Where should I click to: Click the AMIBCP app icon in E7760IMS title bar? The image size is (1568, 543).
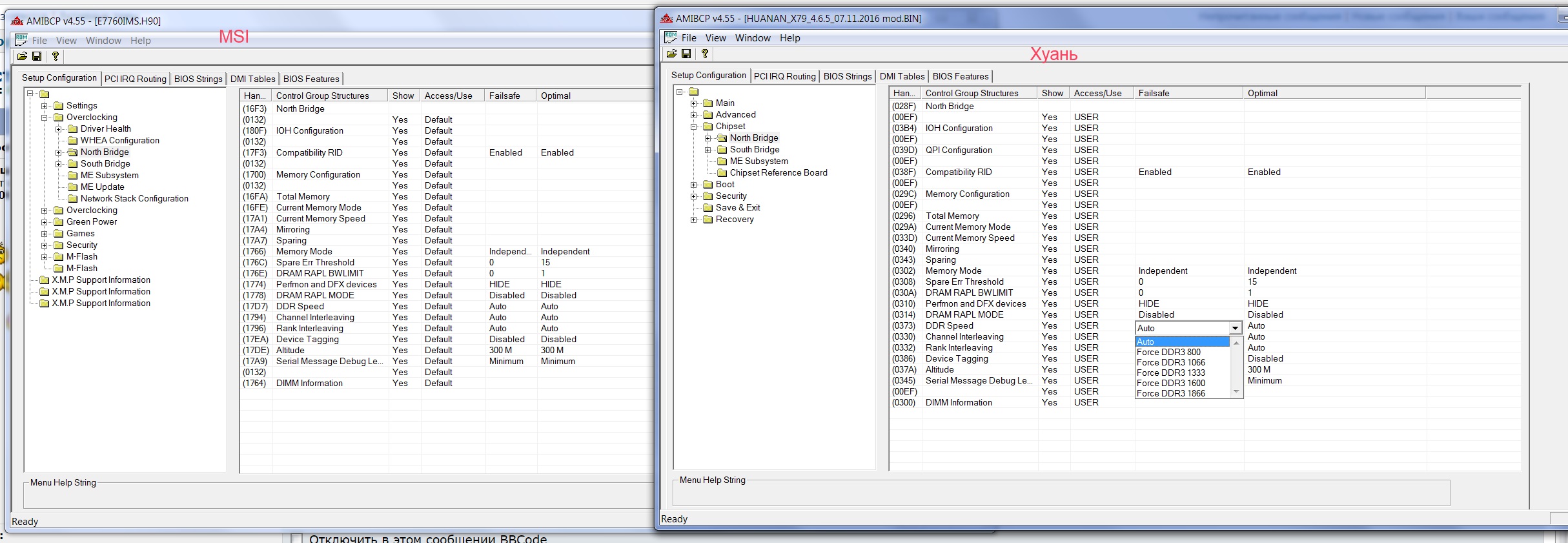click(x=17, y=21)
